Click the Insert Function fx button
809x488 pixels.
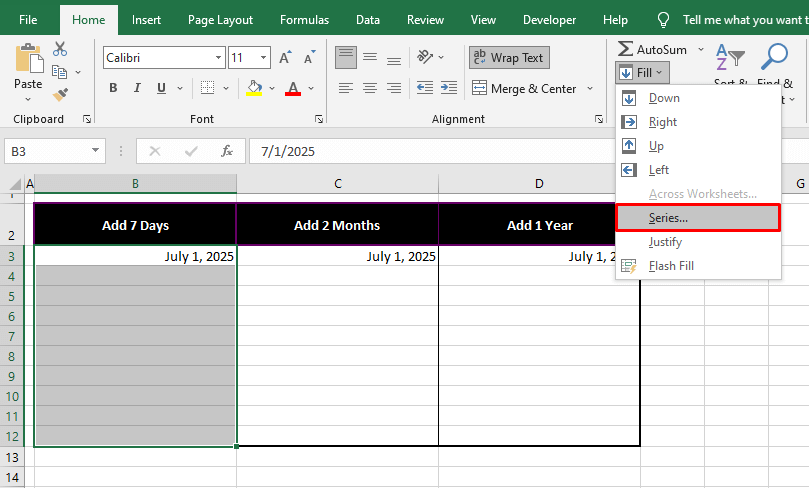tap(227, 151)
